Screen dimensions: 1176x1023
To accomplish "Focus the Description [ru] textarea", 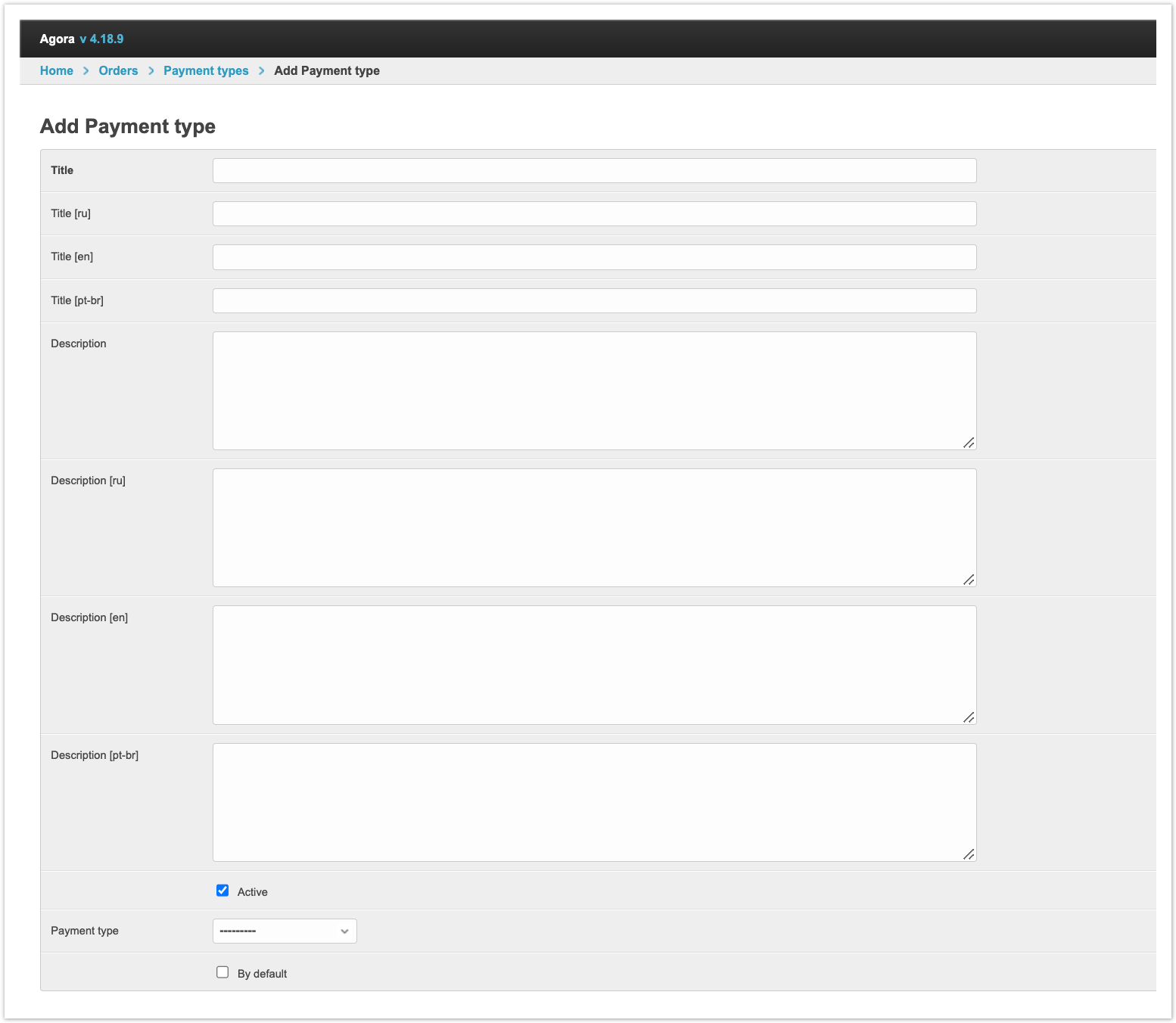I will coord(594,527).
